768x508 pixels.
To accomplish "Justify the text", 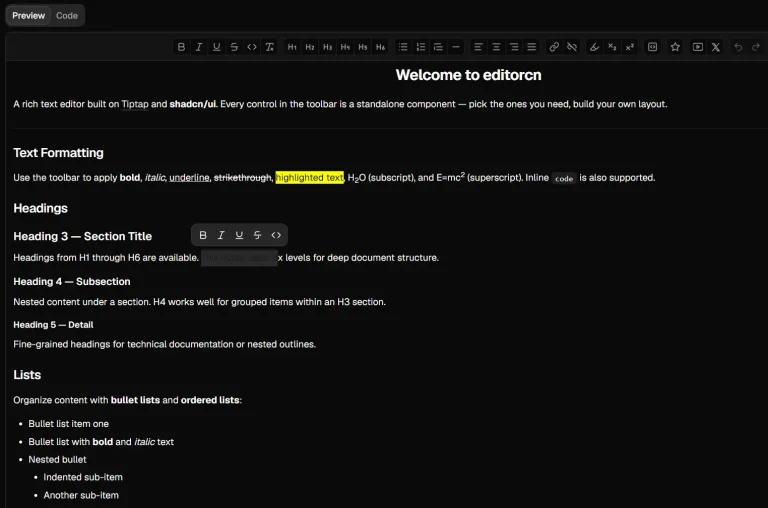I will point(531,47).
